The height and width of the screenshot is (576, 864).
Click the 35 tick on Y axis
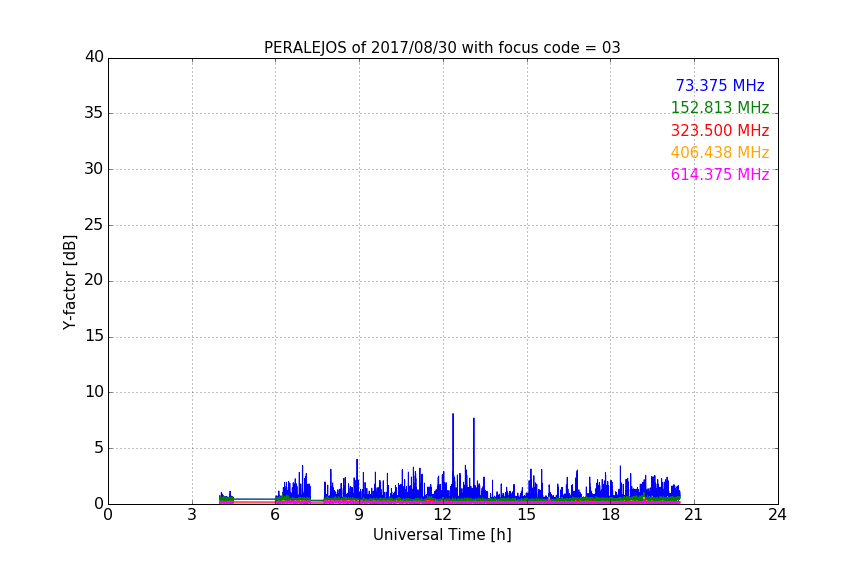coord(94,113)
